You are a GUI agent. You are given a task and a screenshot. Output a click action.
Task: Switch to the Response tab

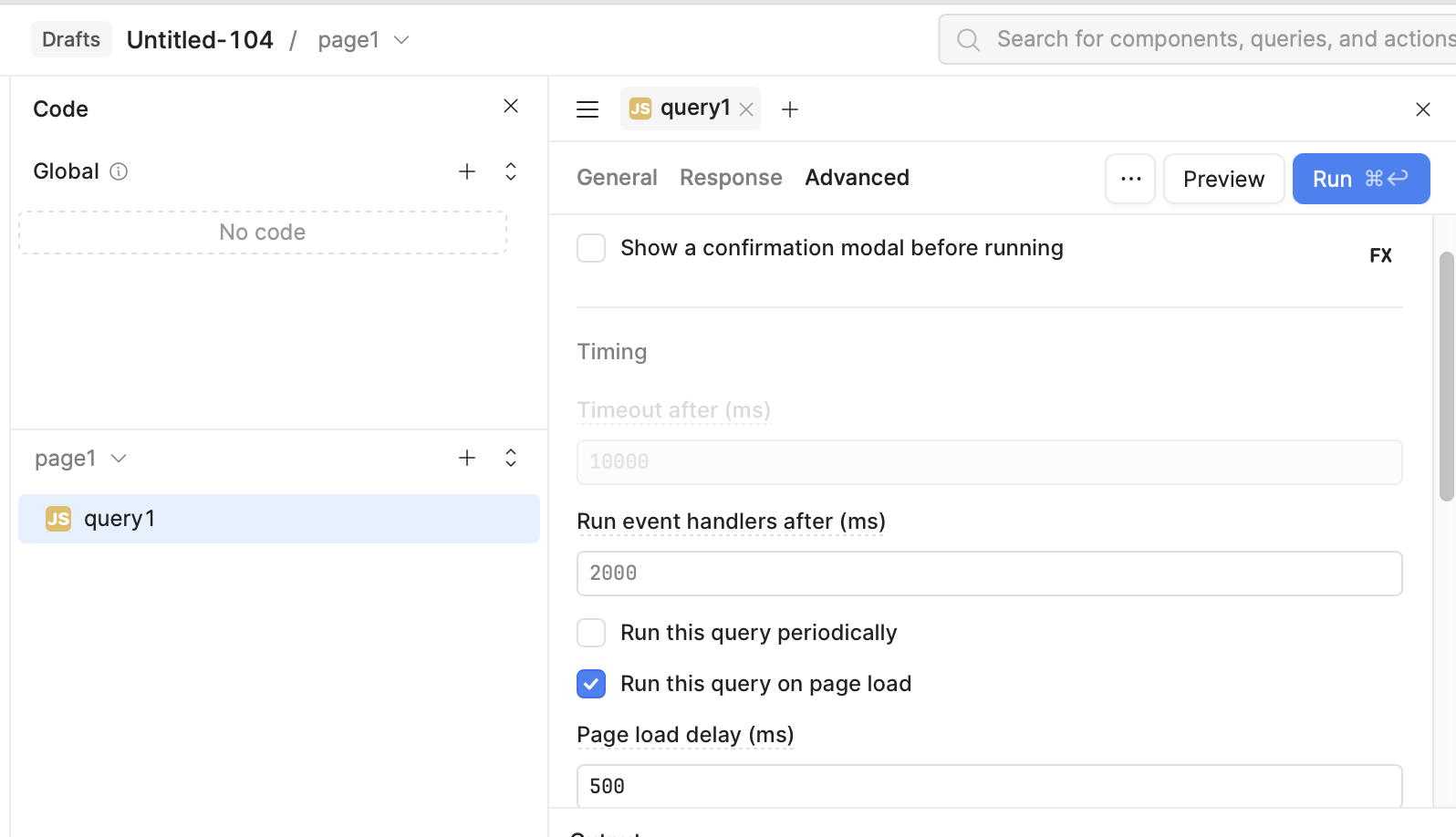[731, 178]
